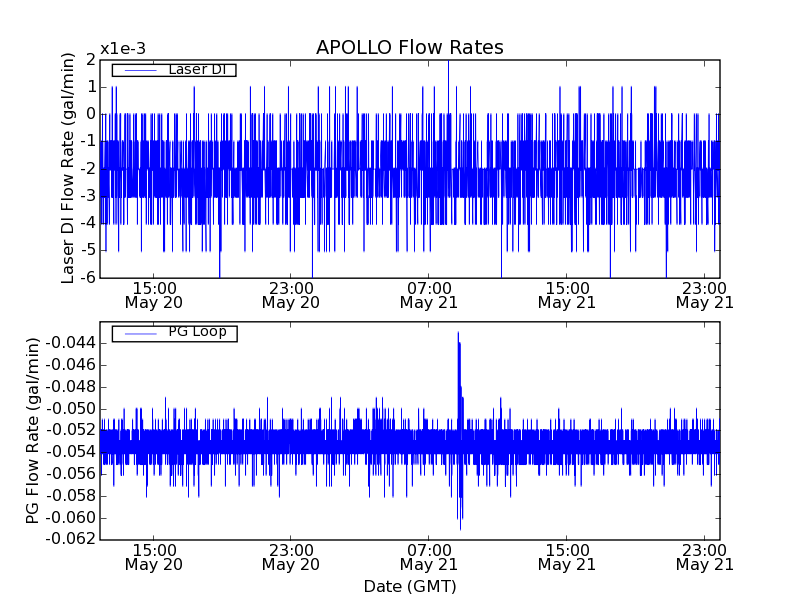Select the Laser DI legend label
The image size is (800, 600).
(197, 69)
